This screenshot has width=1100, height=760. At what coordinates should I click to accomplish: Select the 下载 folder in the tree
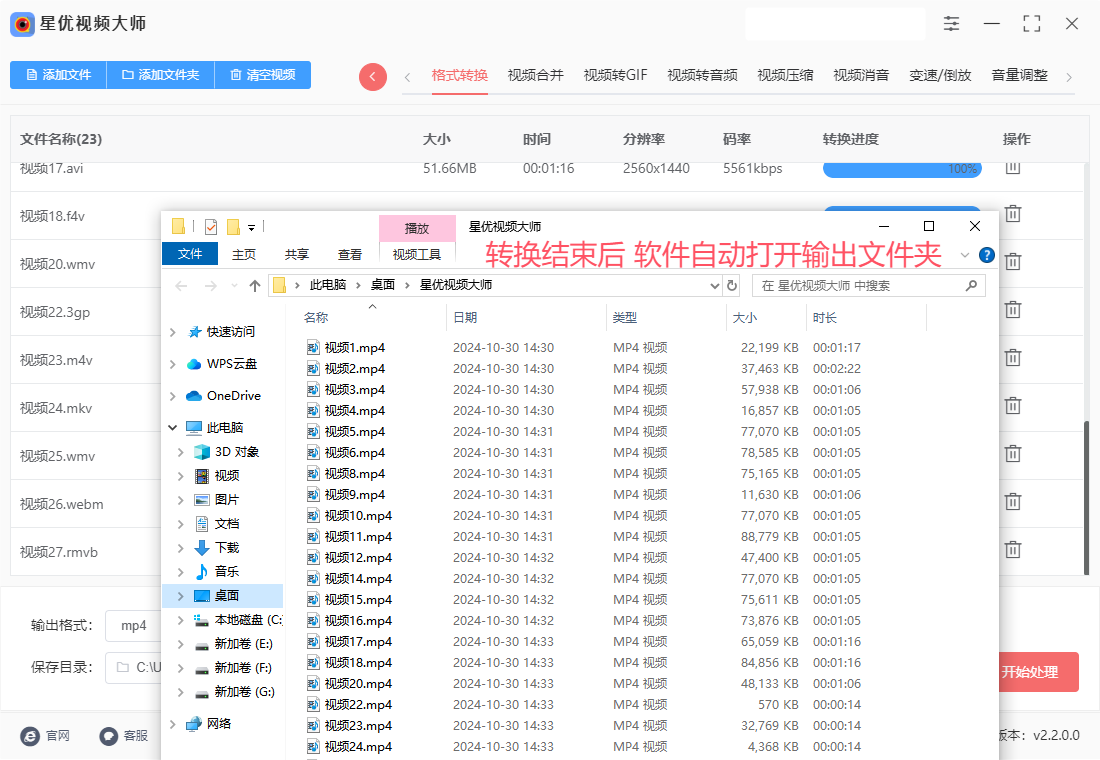point(218,548)
